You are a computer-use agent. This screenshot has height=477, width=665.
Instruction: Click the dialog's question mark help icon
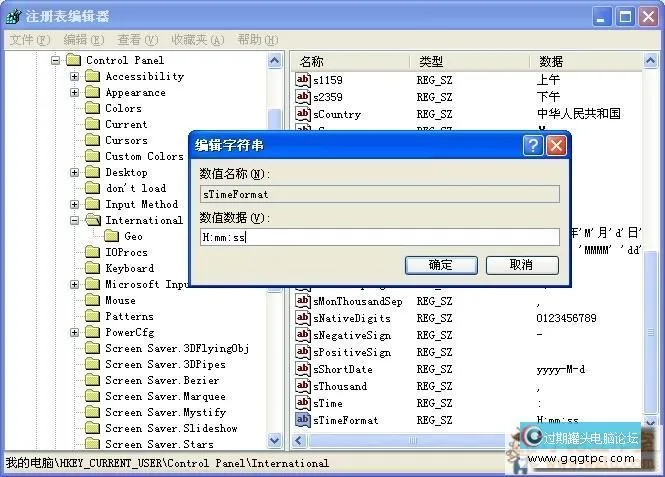(533, 146)
